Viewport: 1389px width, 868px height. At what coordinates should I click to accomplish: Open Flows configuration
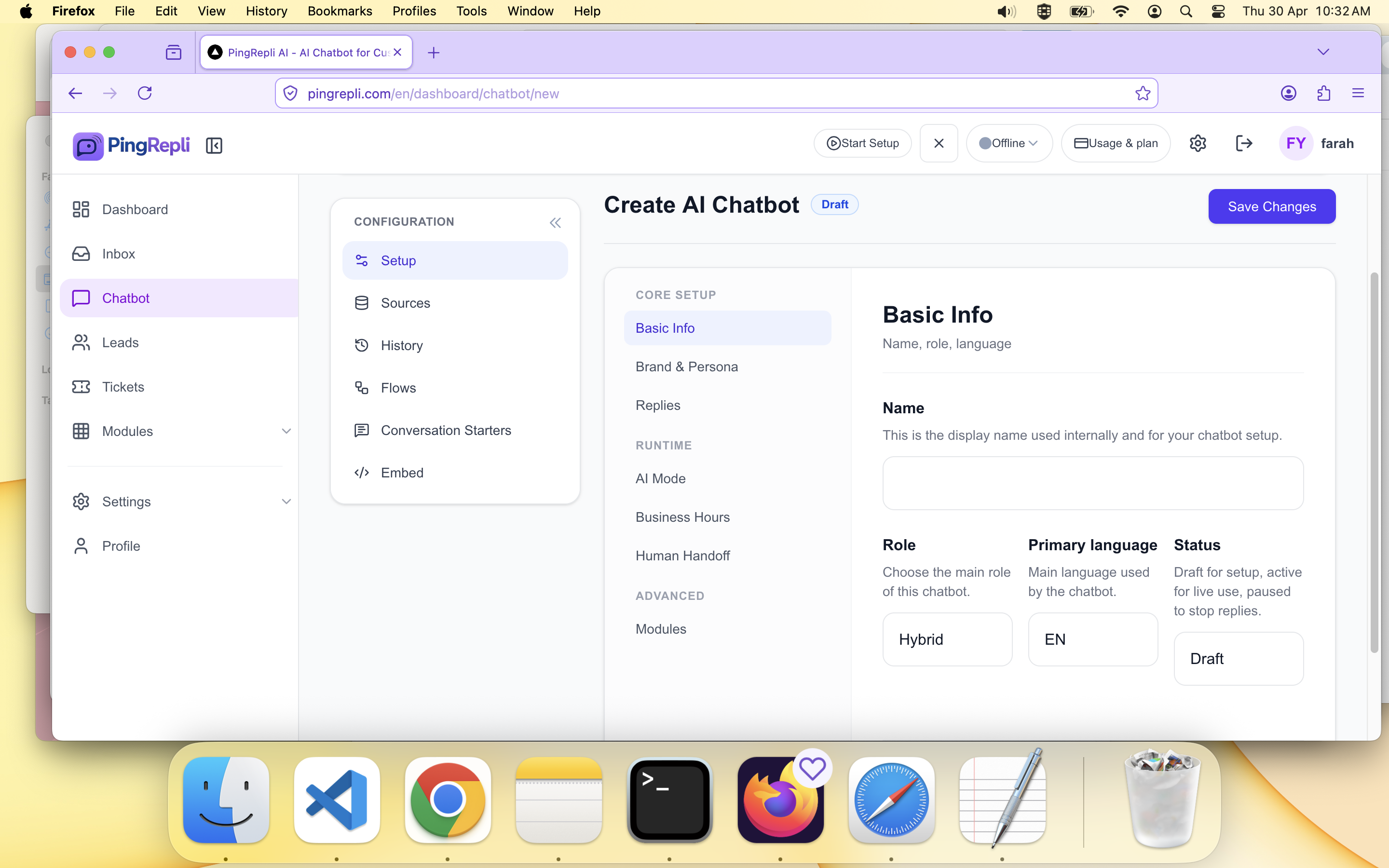(x=455, y=388)
